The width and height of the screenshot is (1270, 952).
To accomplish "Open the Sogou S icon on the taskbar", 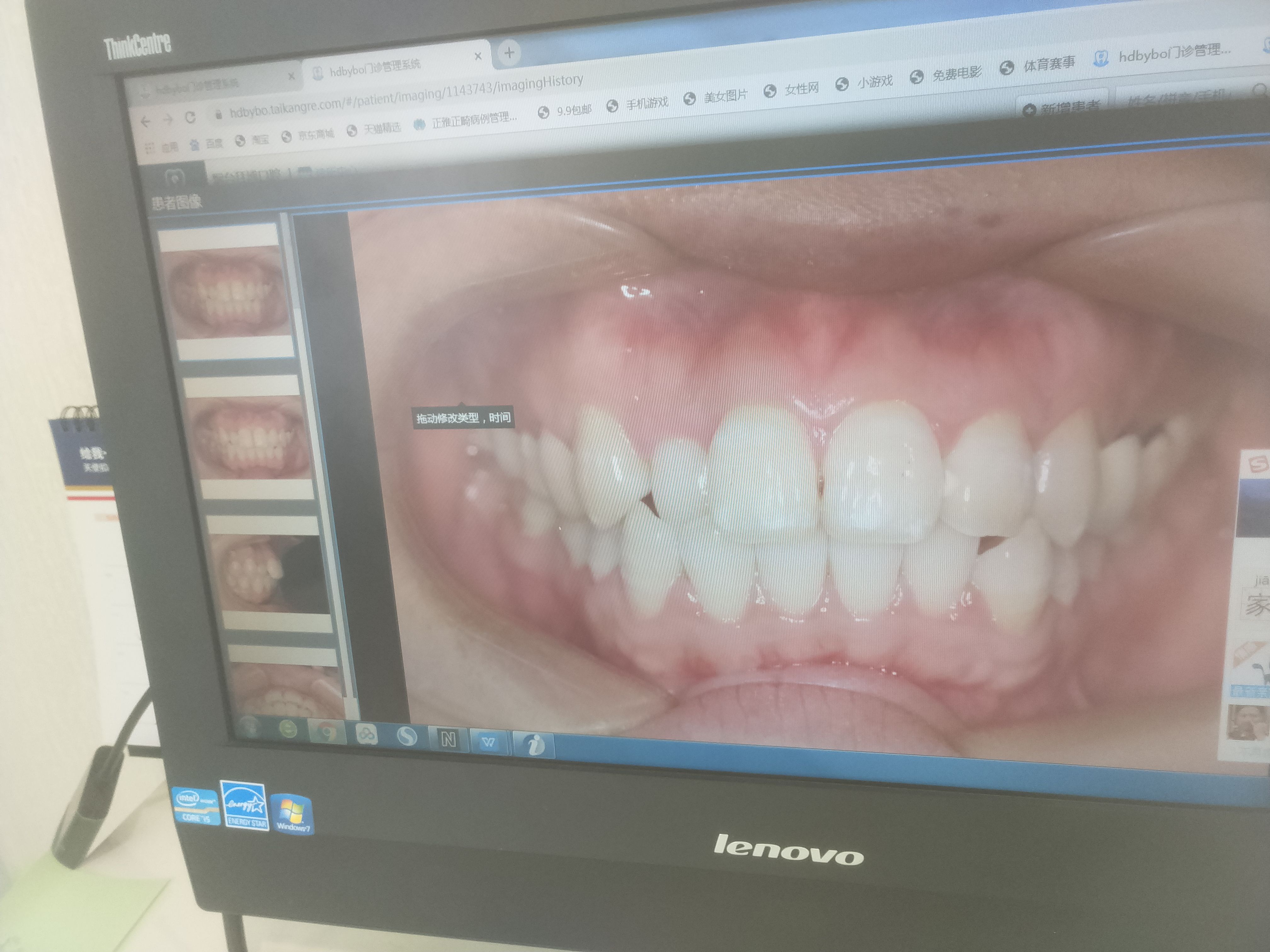I will tap(407, 736).
